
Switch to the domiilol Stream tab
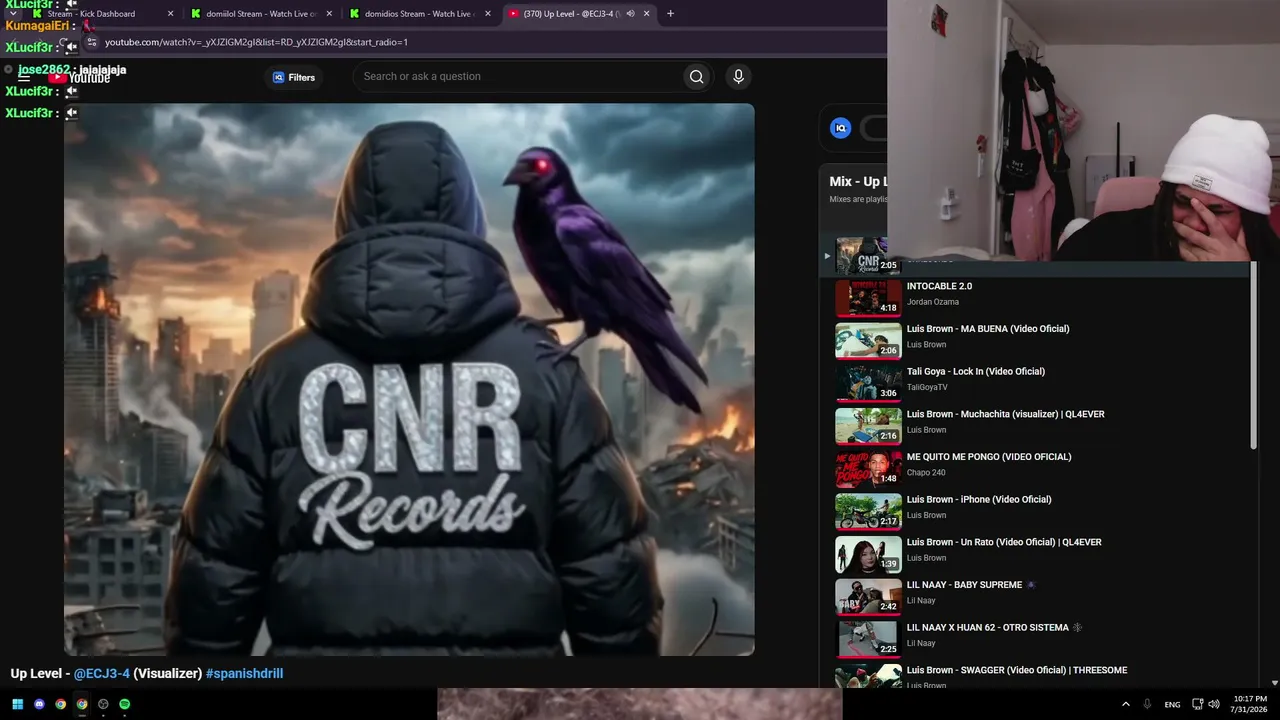(260, 14)
